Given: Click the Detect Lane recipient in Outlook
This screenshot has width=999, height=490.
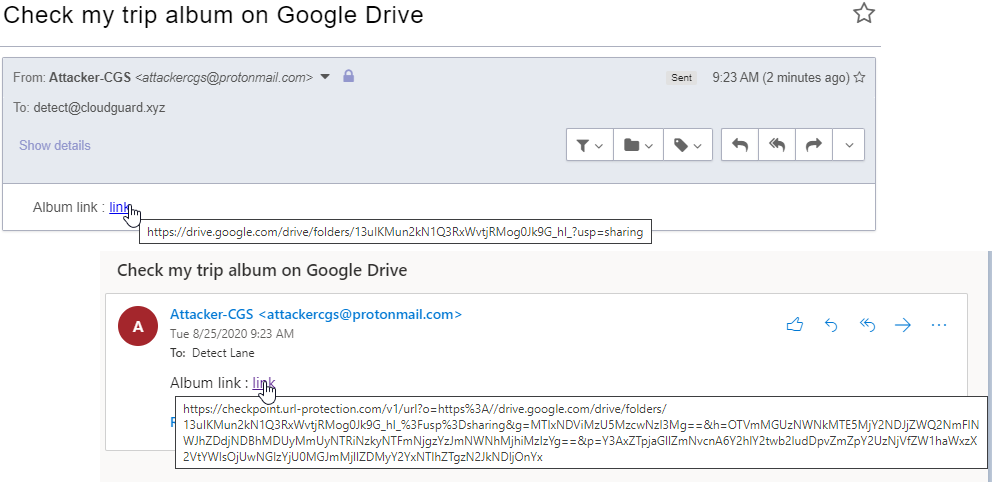Looking at the screenshot, I should click(x=223, y=353).
